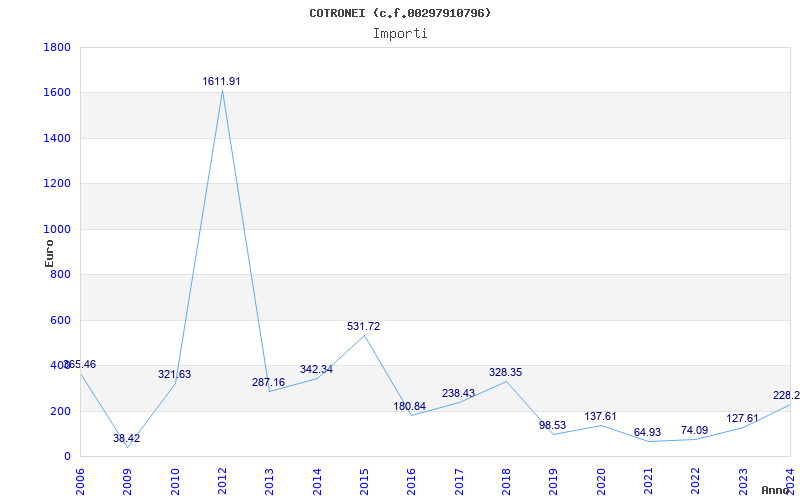Screen dimensions: 800x500
Task: Click the x-axis year 2018
Action: tap(506, 482)
